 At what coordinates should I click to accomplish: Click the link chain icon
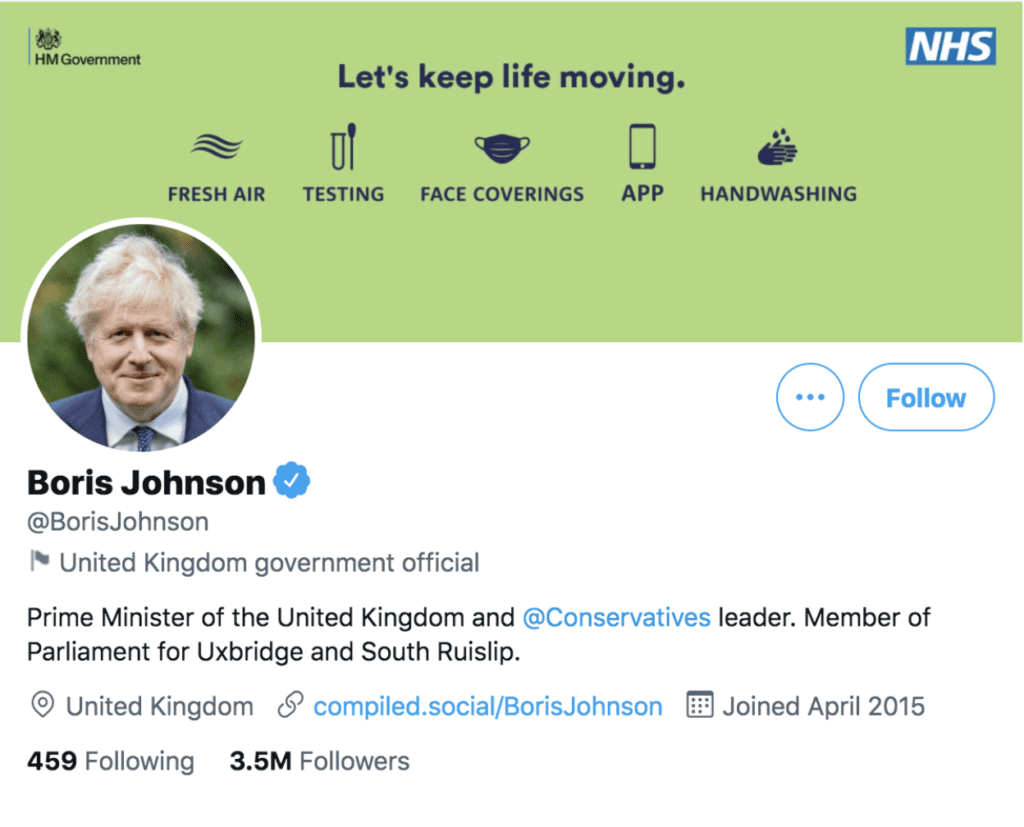290,706
